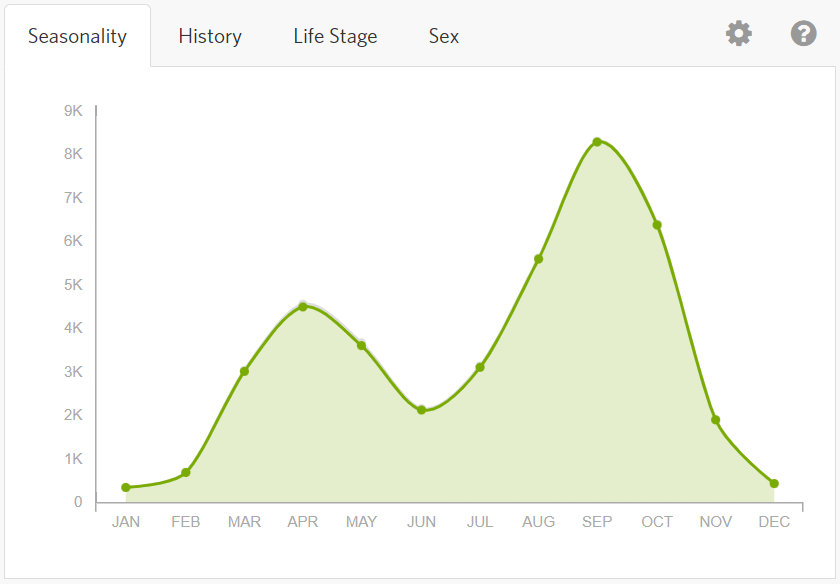Switch to the History tab
840x584 pixels.
tap(210, 37)
